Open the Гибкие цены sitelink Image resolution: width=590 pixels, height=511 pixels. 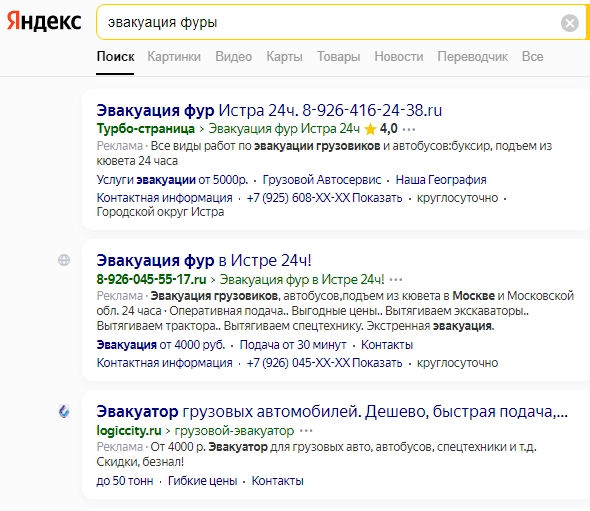click(202, 481)
